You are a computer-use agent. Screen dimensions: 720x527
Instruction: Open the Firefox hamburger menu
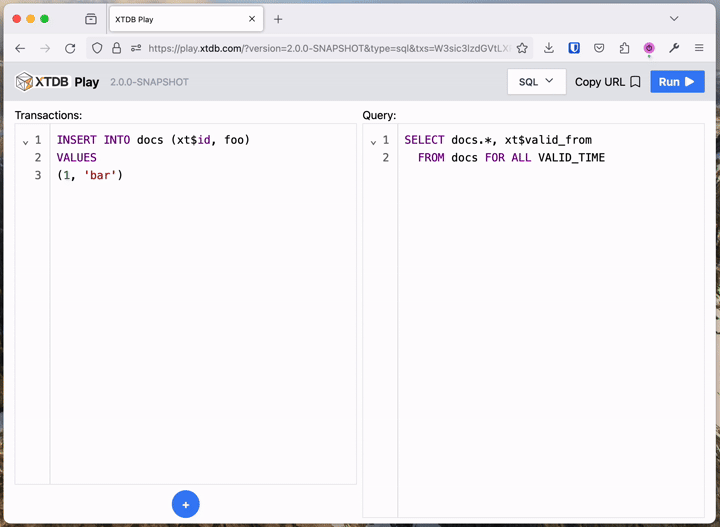[x=699, y=48]
